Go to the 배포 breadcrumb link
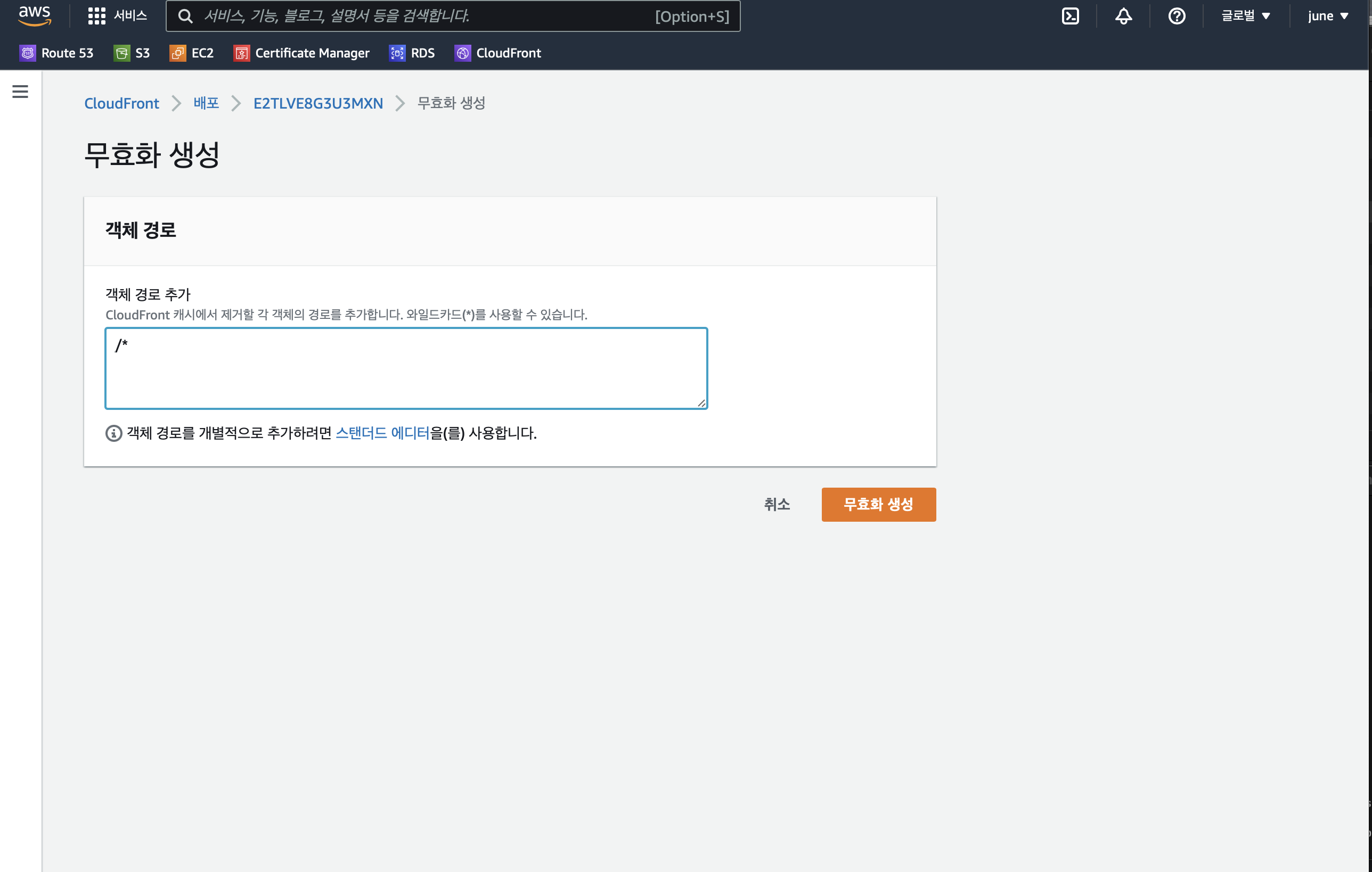 [206, 103]
